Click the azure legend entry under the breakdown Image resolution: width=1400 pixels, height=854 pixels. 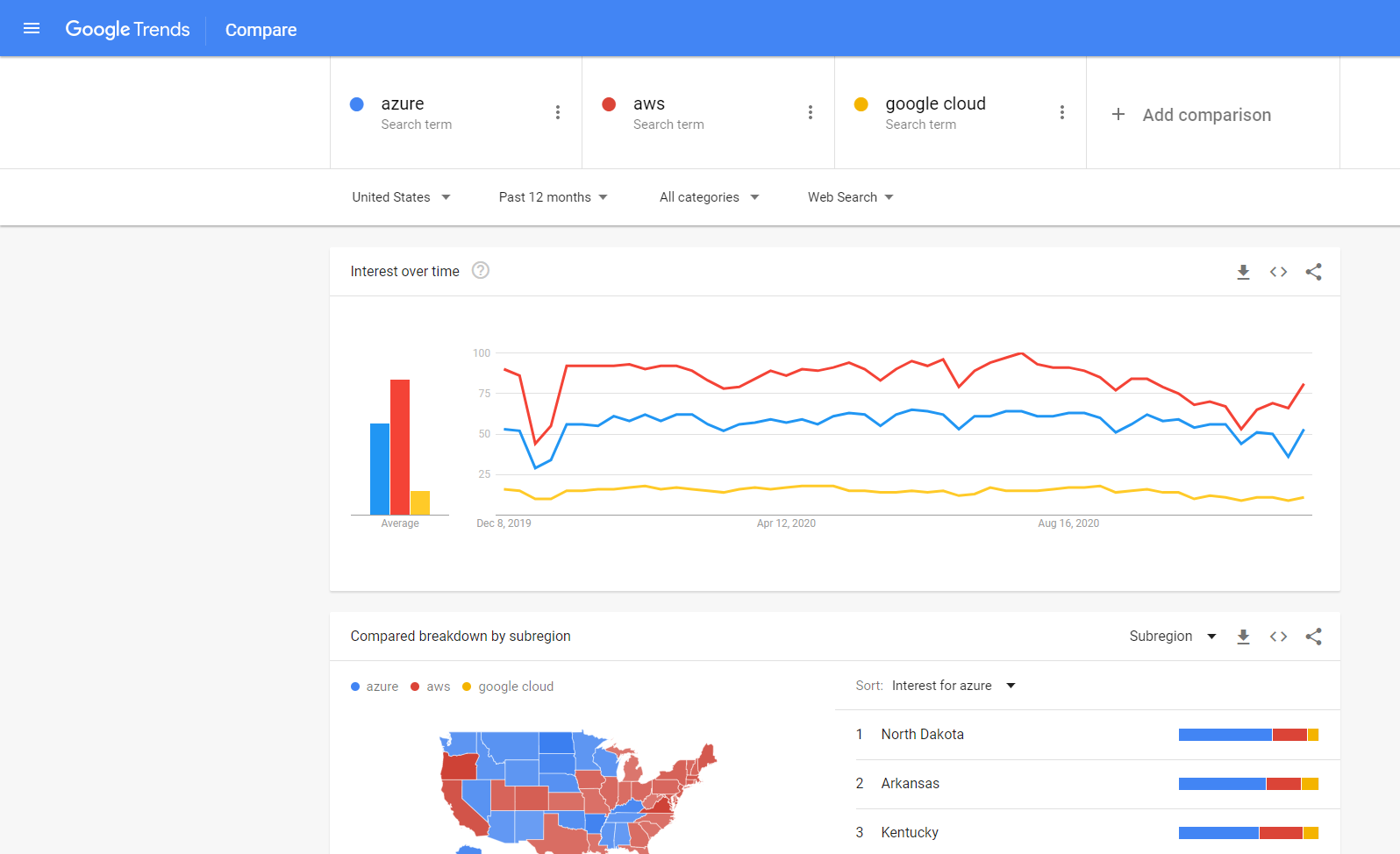375,687
